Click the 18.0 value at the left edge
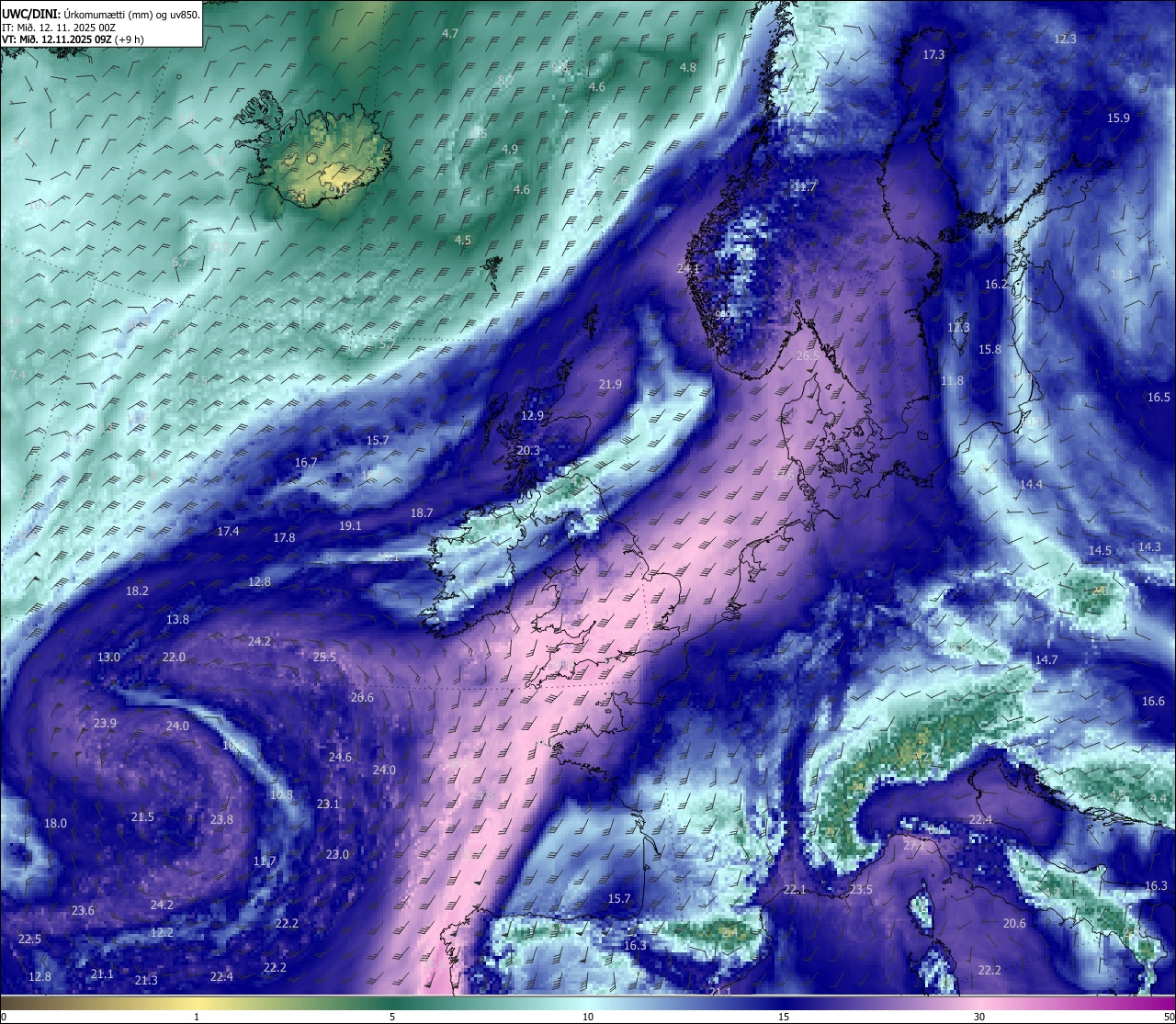 (56, 824)
